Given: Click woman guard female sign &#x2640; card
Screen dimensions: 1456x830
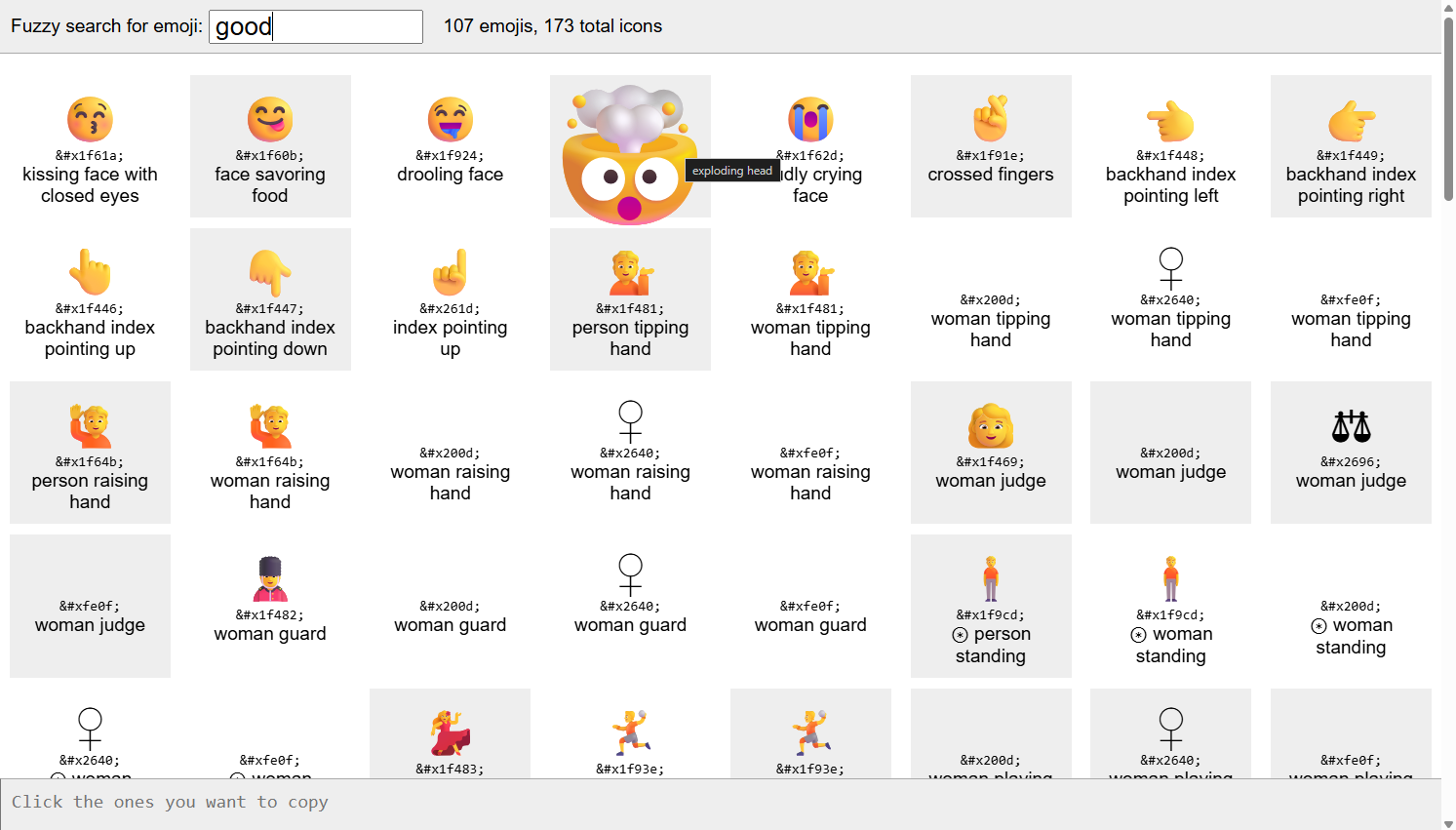Looking at the screenshot, I should click(630, 606).
